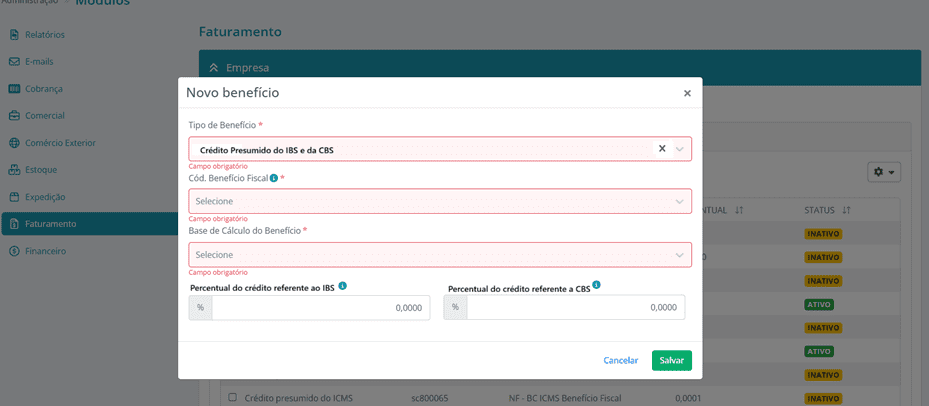Viewport: 929px width, 406px height.
Task: Click Cancelar link in dialog
Action: 620,360
